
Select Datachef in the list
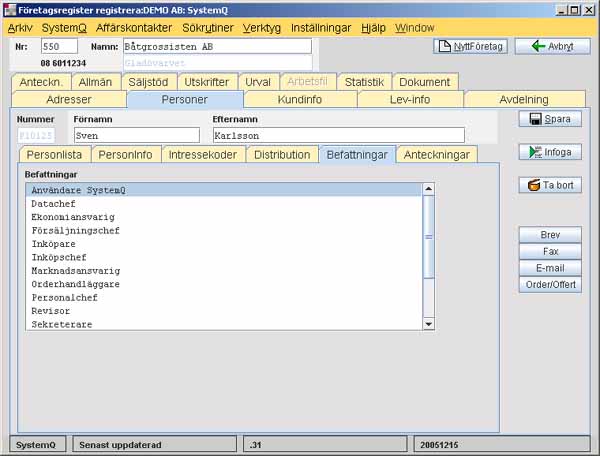[224, 204]
